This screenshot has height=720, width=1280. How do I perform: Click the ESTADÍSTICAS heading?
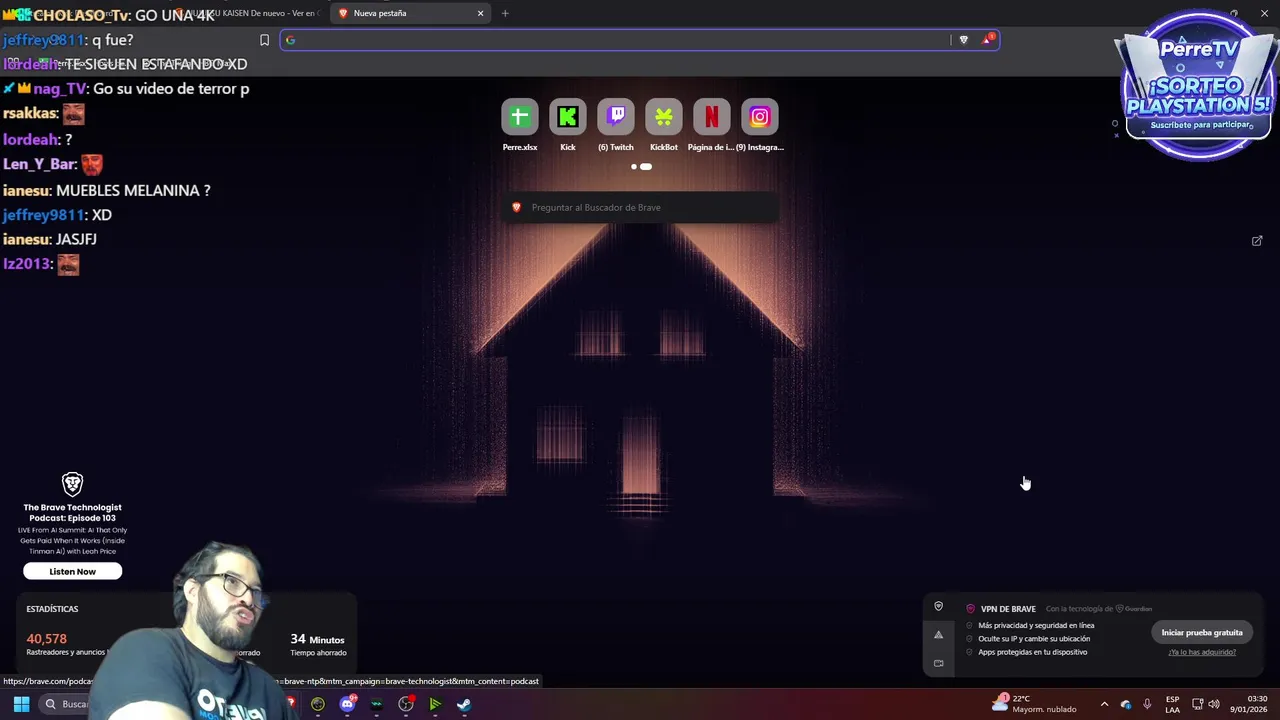52,609
